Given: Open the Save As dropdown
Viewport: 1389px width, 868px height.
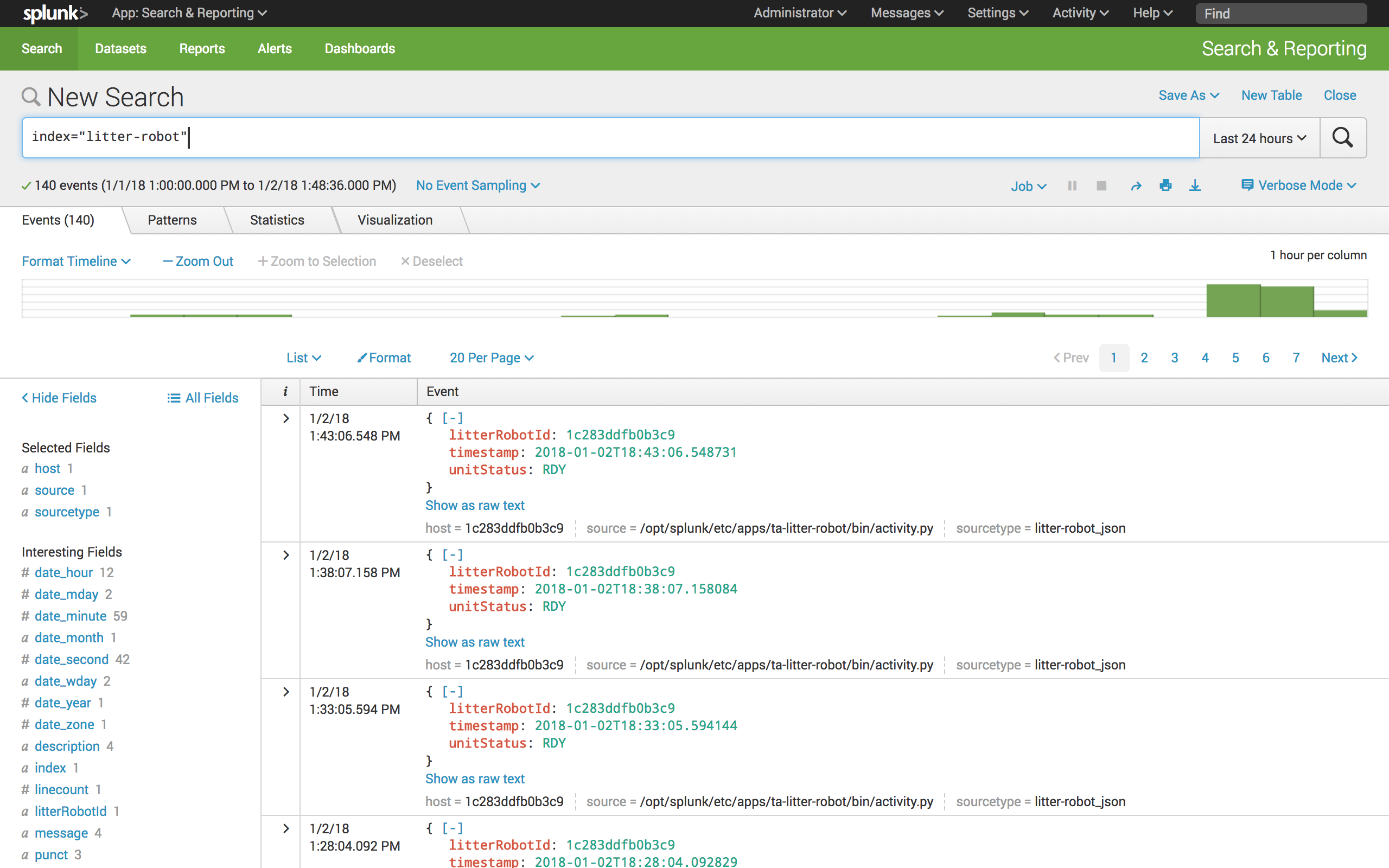Looking at the screenshot, I should [x=1189, y=95].
